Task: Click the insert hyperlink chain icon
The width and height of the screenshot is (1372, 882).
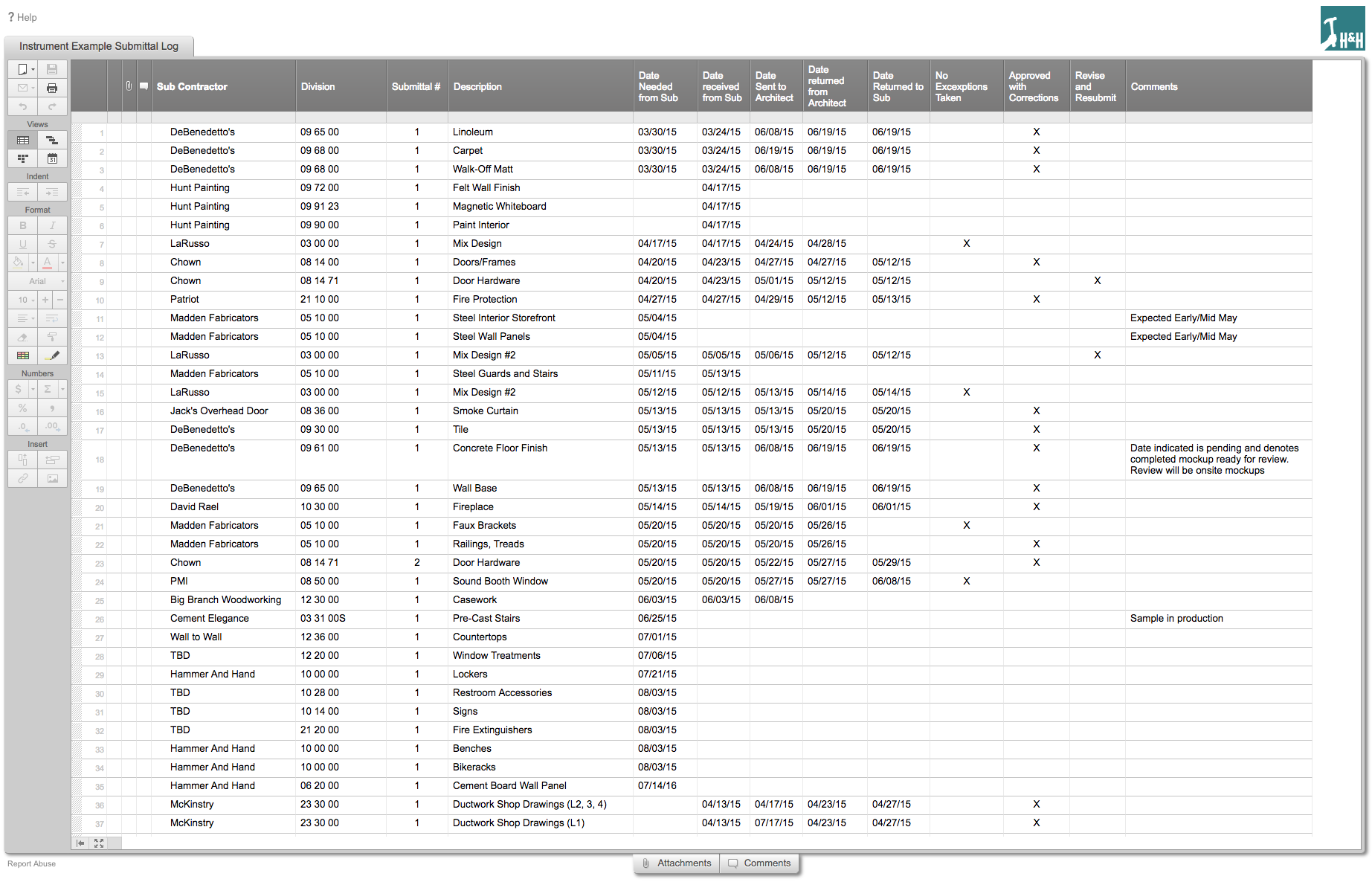Action: [22, 478]
